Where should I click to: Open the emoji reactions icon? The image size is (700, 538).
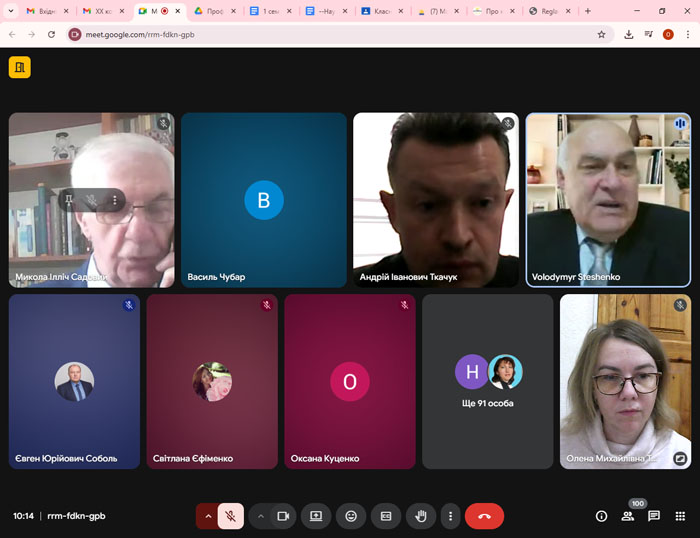(351, 516)
